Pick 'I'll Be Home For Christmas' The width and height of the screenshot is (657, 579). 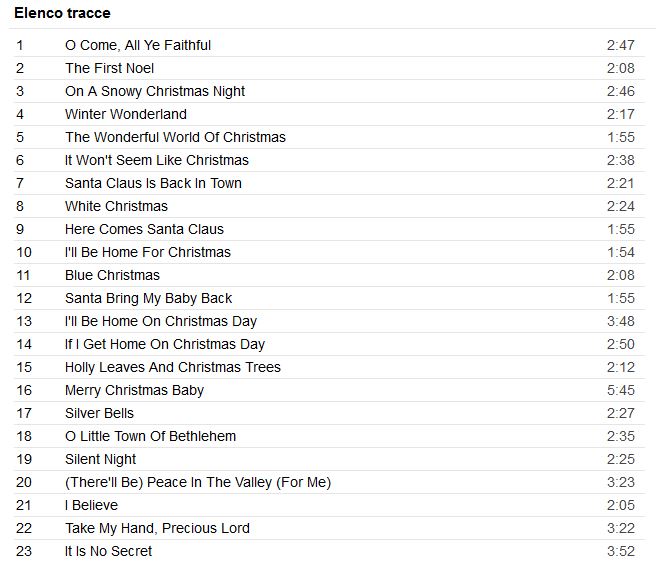click(148, 252)
